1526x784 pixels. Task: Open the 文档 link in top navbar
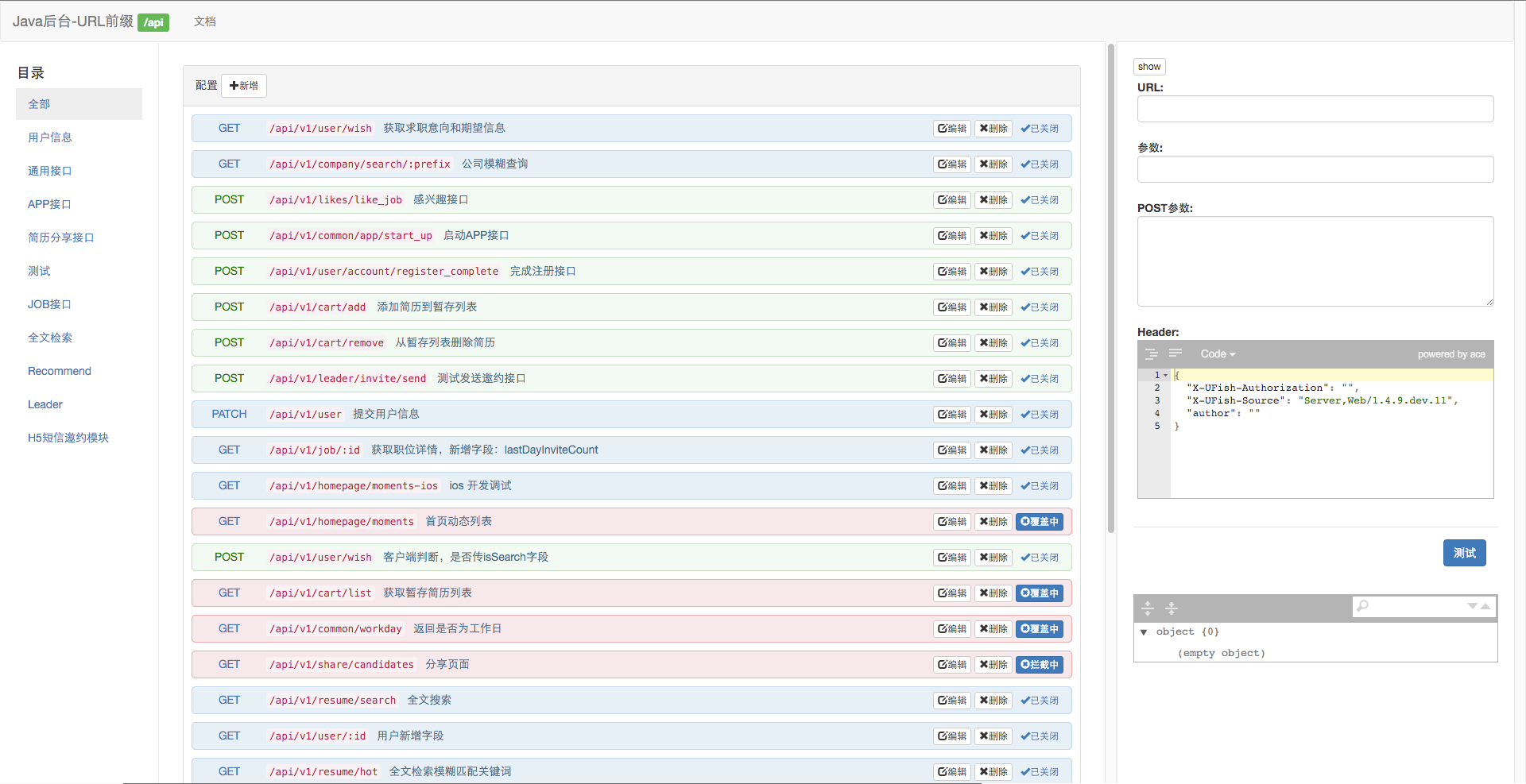205,21
